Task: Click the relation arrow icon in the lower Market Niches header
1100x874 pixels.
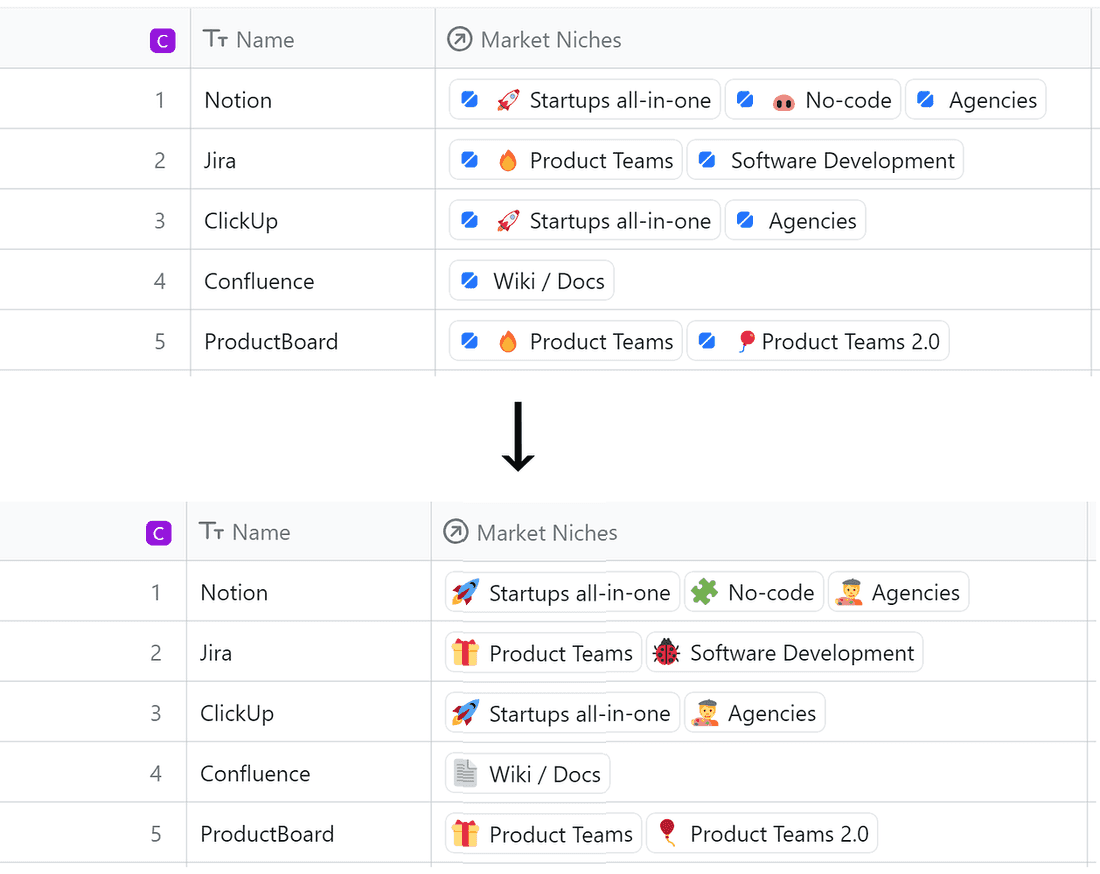Action: tap(455, 533)
